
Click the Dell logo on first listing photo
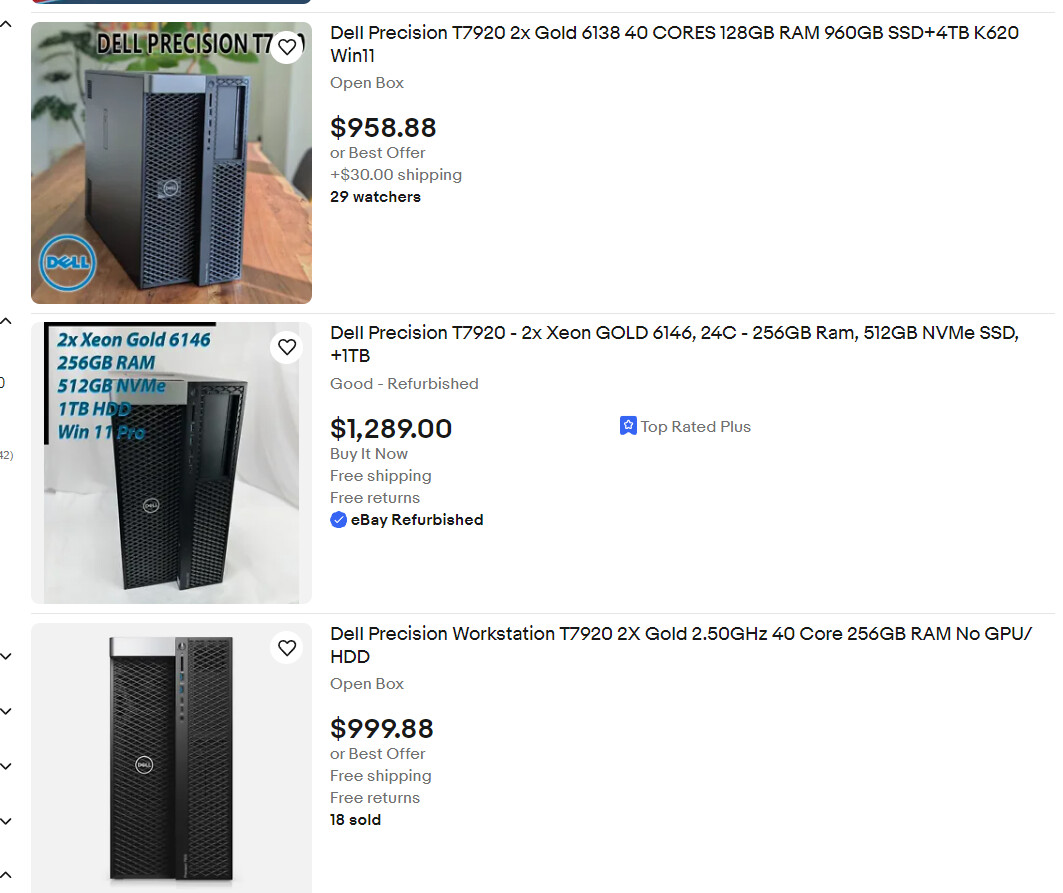(67, 265)
